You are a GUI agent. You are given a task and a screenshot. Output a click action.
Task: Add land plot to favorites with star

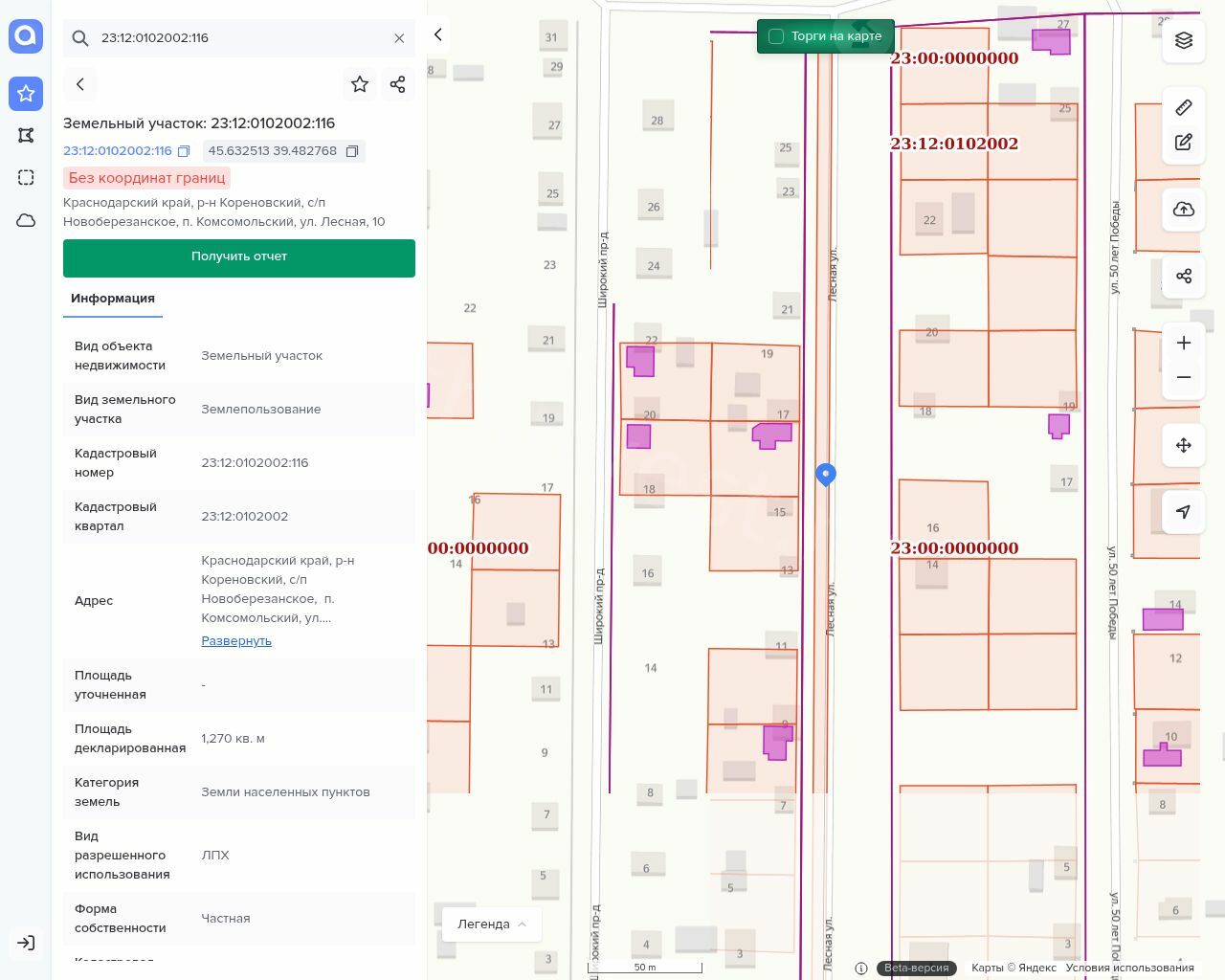click(360, 84)
